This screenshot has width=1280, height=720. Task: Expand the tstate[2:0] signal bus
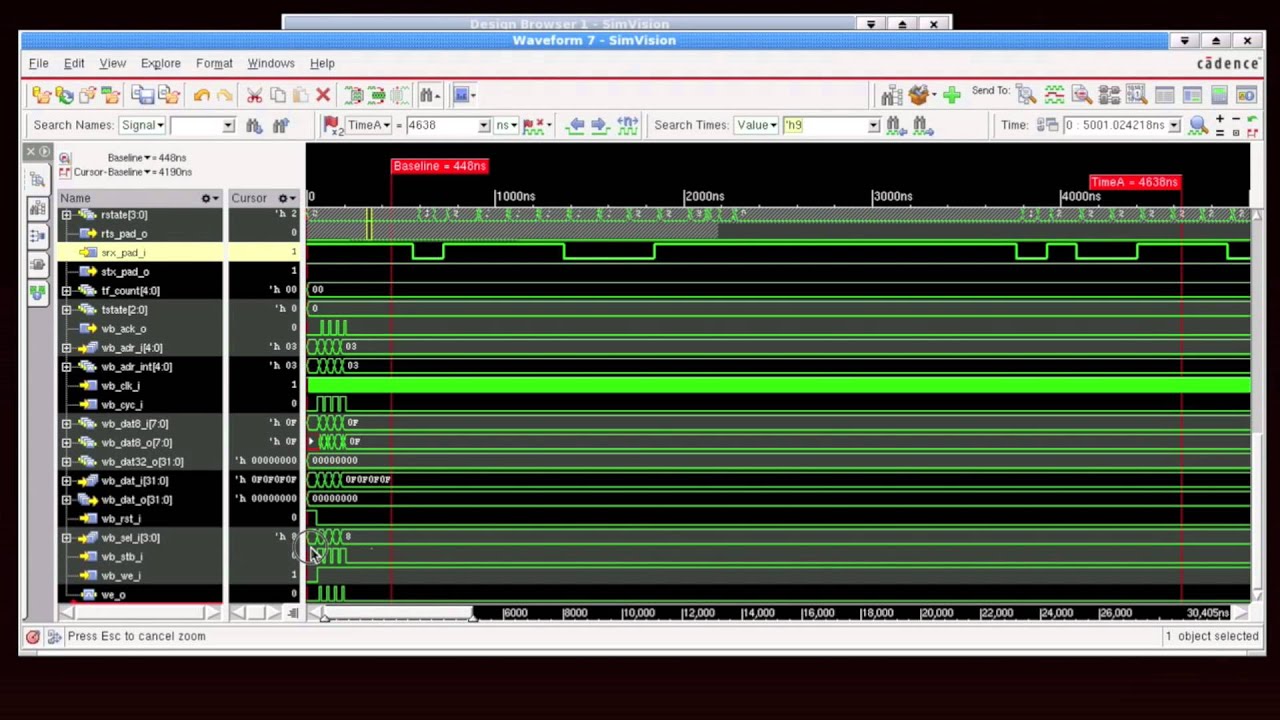[67, 310]
